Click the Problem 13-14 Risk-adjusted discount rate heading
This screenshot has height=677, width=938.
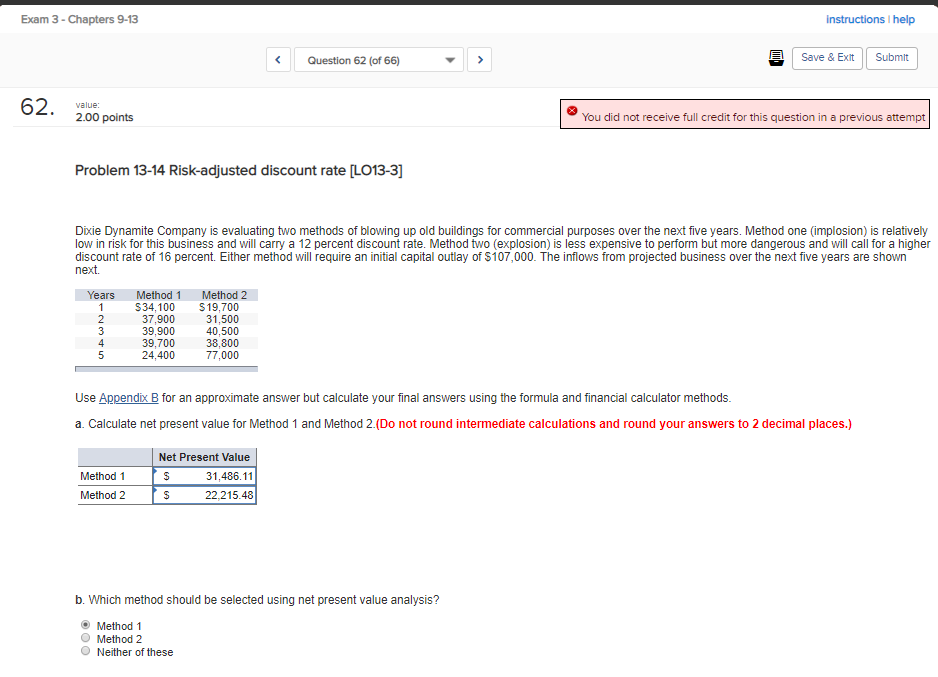pos(239,170)
